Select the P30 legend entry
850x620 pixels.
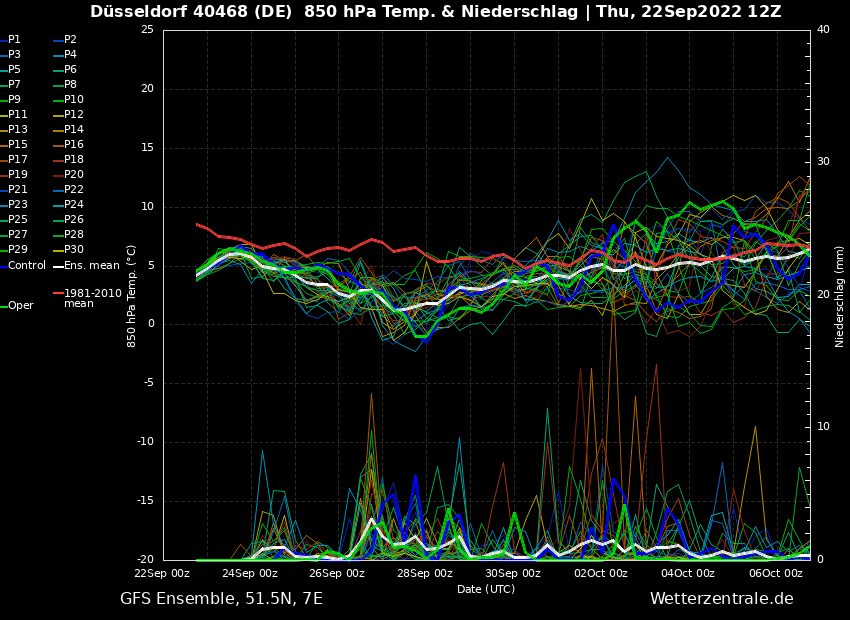click(x=73, y=250)
